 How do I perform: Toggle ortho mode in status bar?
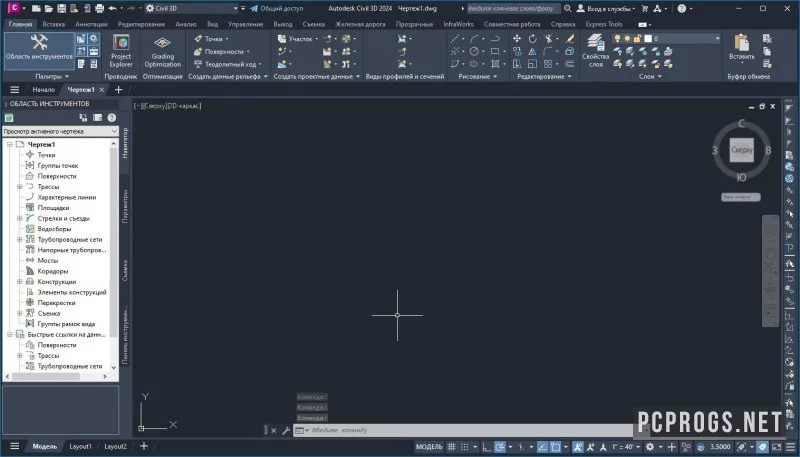coord(486,447)
